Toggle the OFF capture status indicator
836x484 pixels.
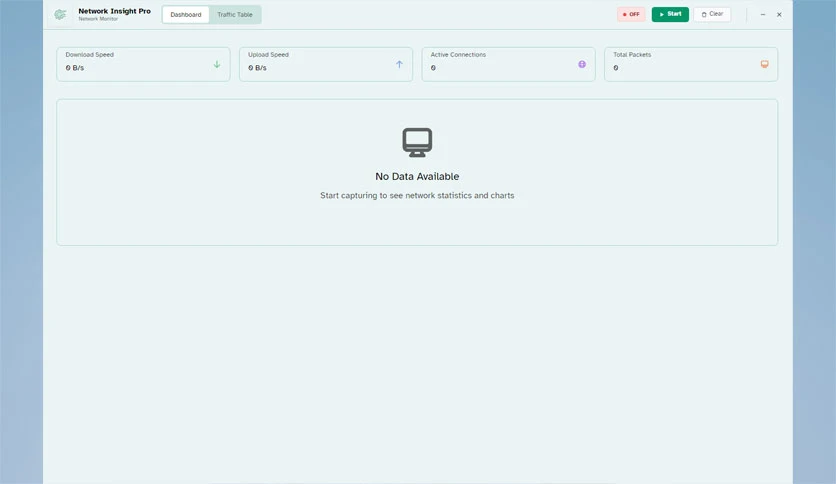[x=631, y=14]
